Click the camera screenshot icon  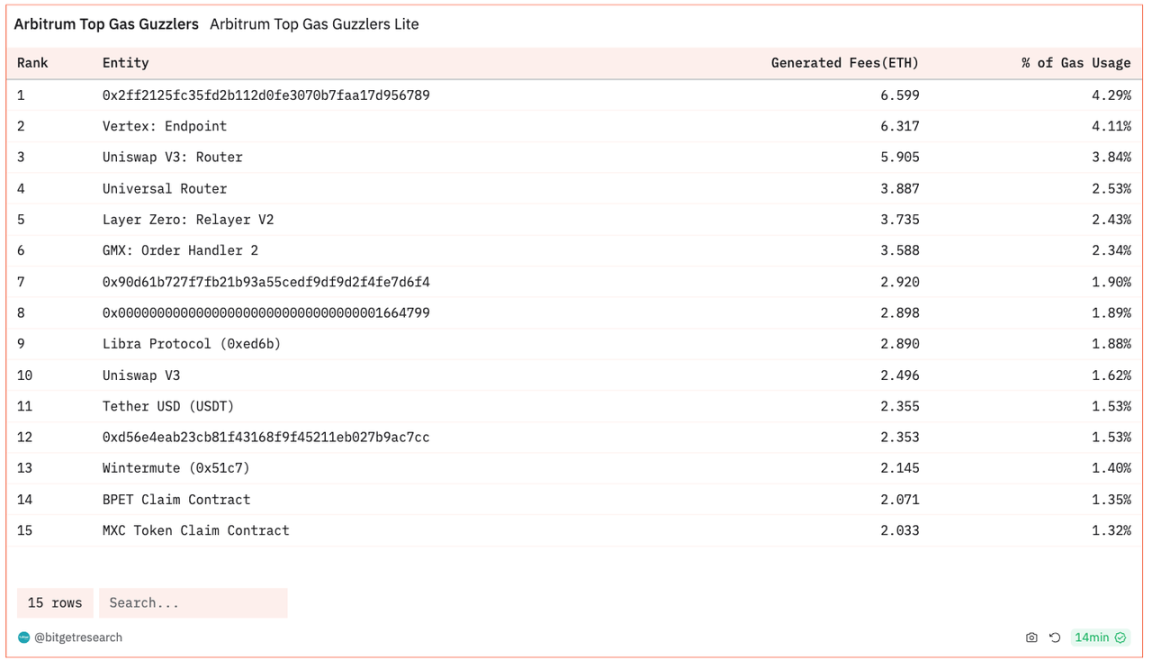click(x=1031, y=638)
